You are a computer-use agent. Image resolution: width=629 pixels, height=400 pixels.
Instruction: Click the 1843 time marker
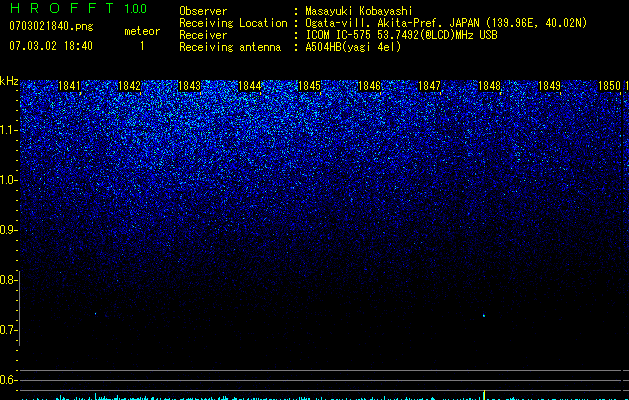click(189, 86)
